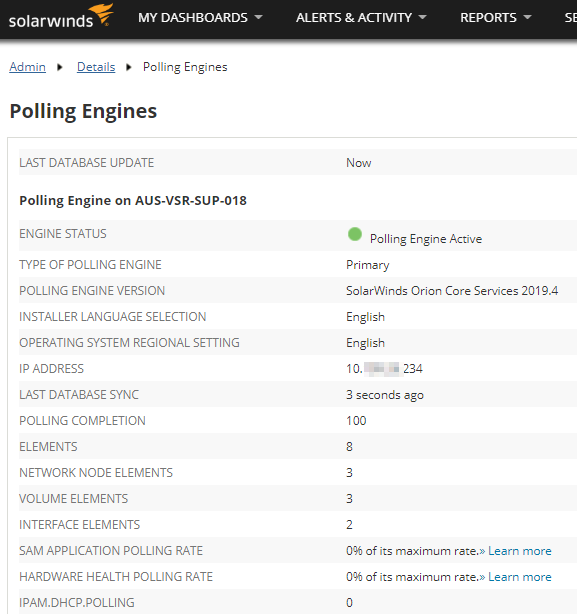The height and width of the screenshot is (614, 577).
Task: Select the 'Polling Engine on AUS-VSR-SUP-018' heading
Action: (x=133, y=200)
